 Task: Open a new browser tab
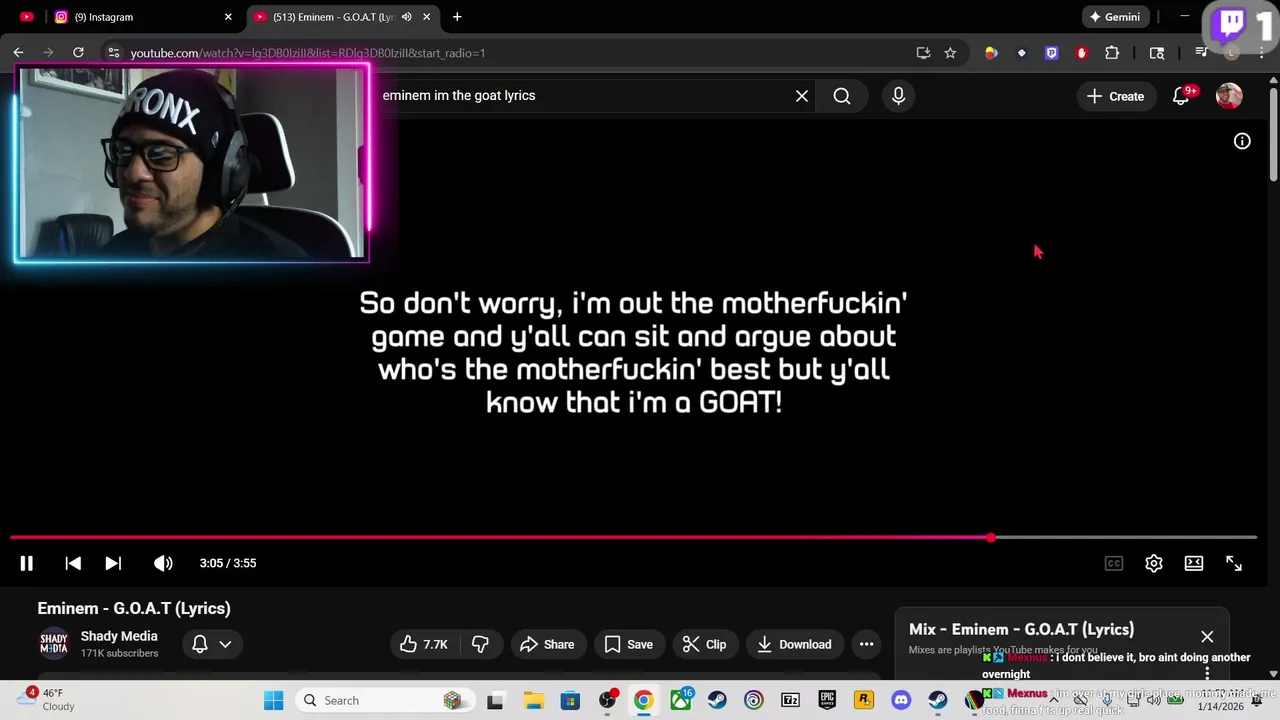click(457, 17)
